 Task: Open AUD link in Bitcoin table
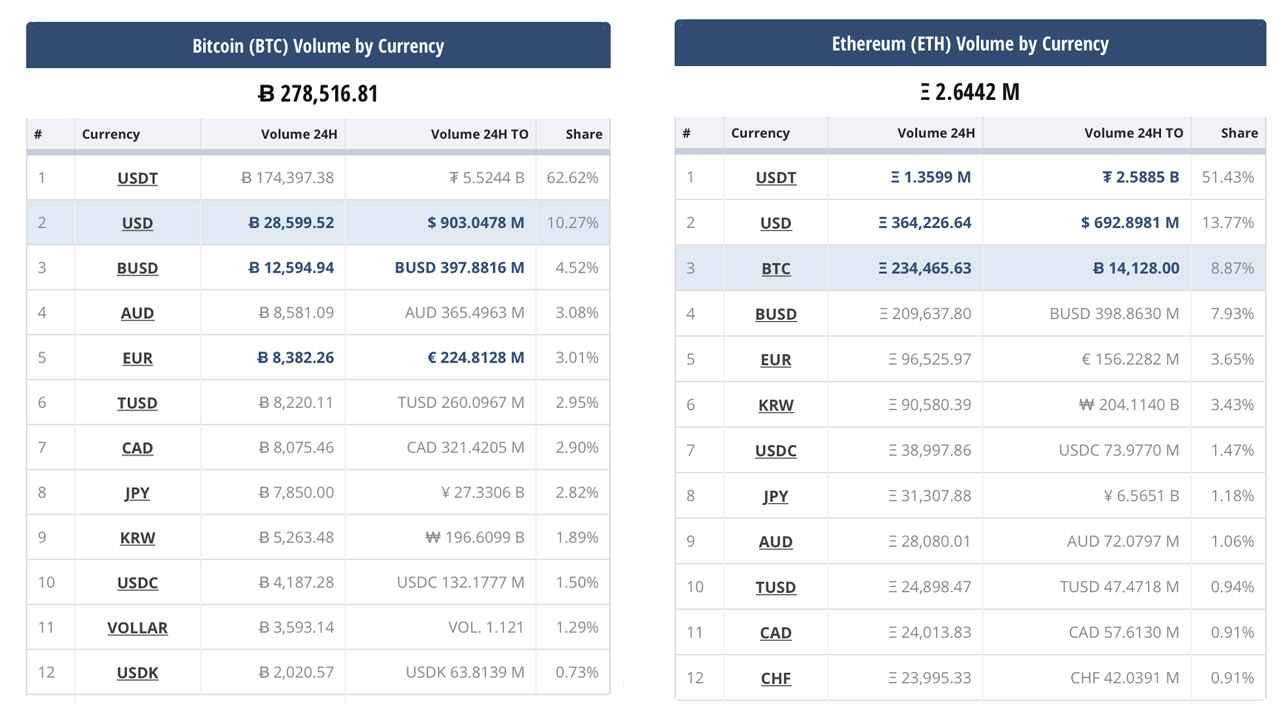tap(137, 313)
